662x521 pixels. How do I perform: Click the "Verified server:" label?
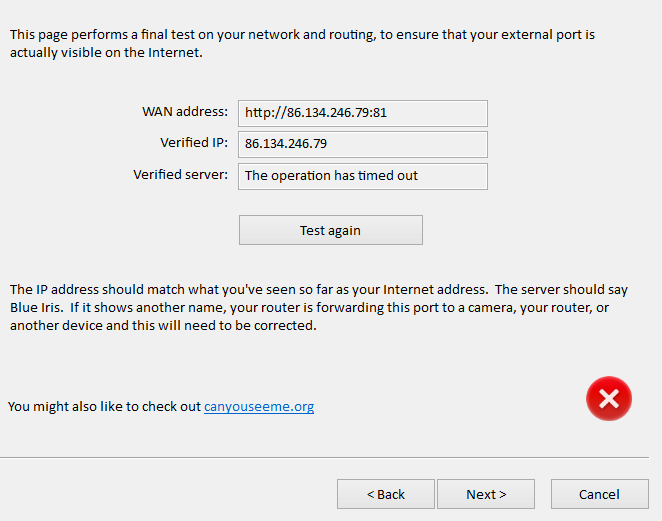(x=180, y=175)
